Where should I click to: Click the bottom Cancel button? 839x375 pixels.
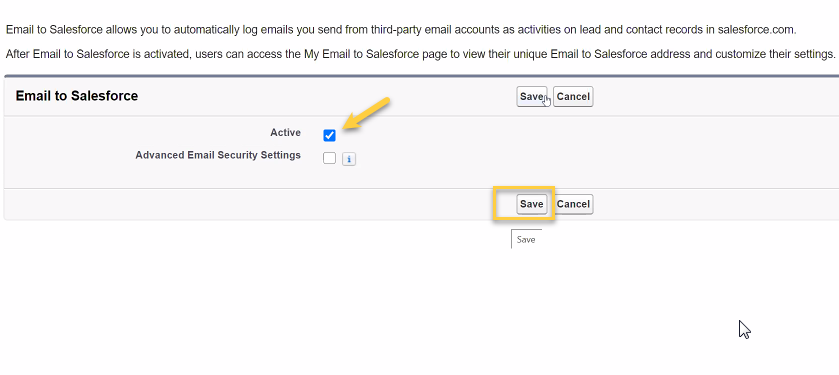coord(573,204)
